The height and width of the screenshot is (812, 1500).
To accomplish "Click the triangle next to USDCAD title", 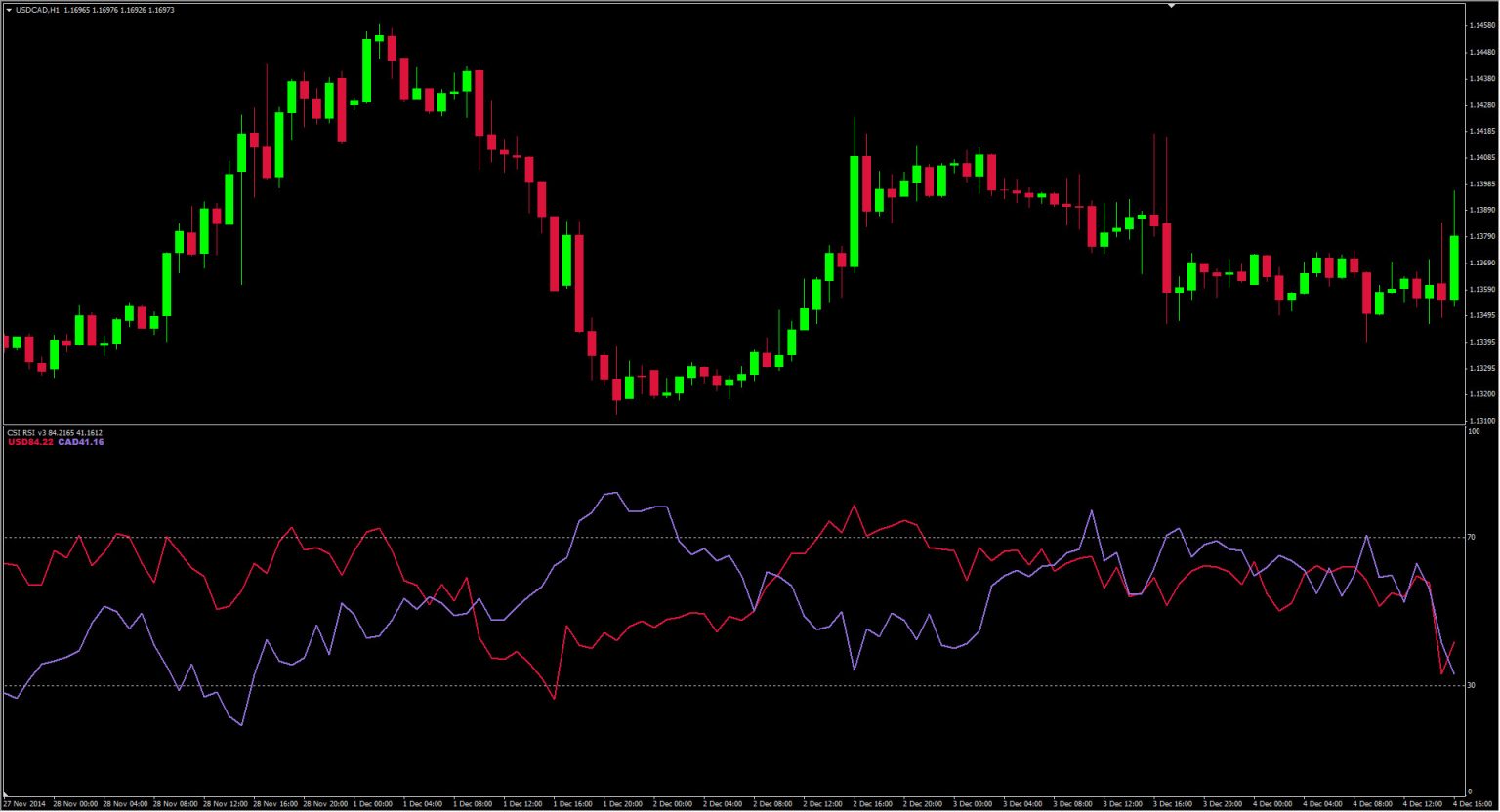I will point(9,10).
